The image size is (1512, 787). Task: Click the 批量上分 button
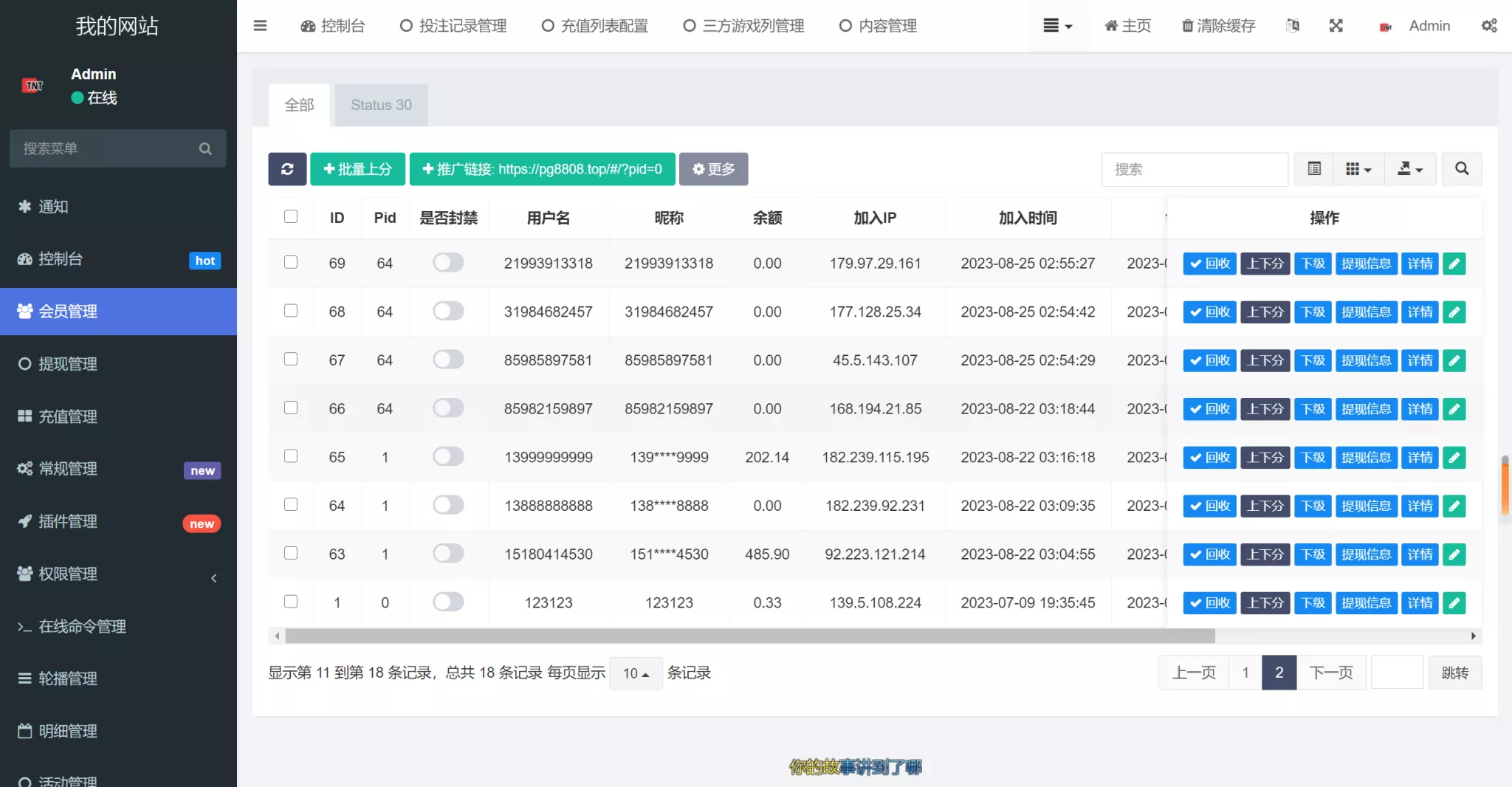(357, 169)
